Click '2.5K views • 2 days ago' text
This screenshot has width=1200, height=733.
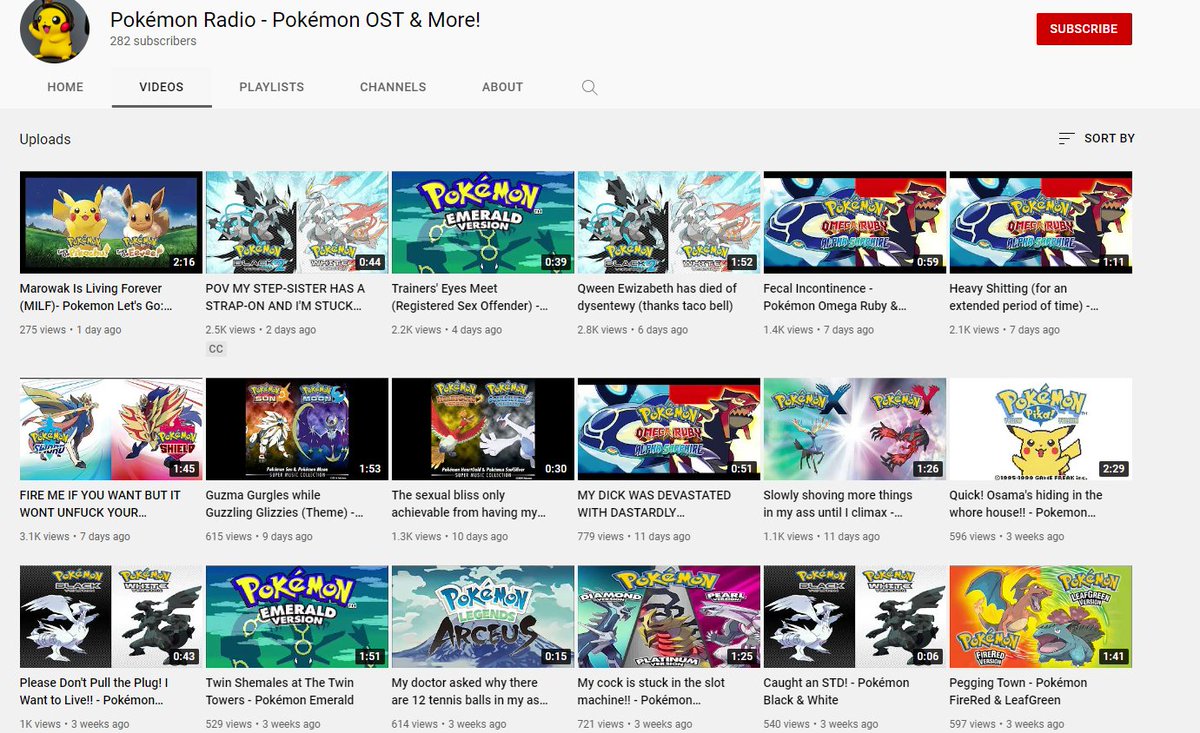point(261,330)
